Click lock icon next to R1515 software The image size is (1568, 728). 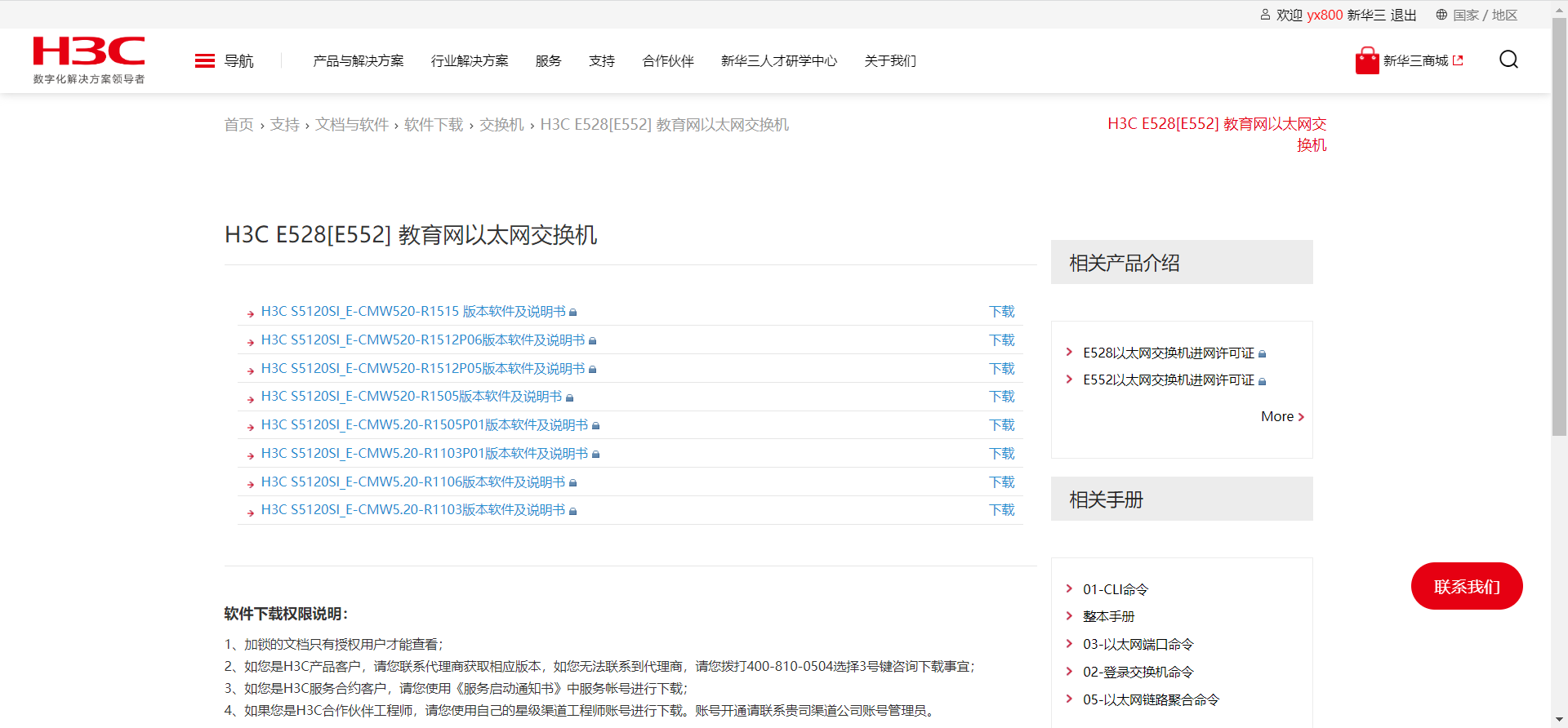pyautogui.click(x=573, y=313)
